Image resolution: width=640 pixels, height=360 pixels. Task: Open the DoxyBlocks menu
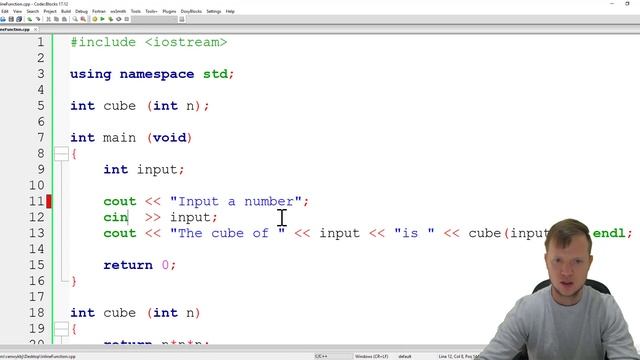point(191,11)
